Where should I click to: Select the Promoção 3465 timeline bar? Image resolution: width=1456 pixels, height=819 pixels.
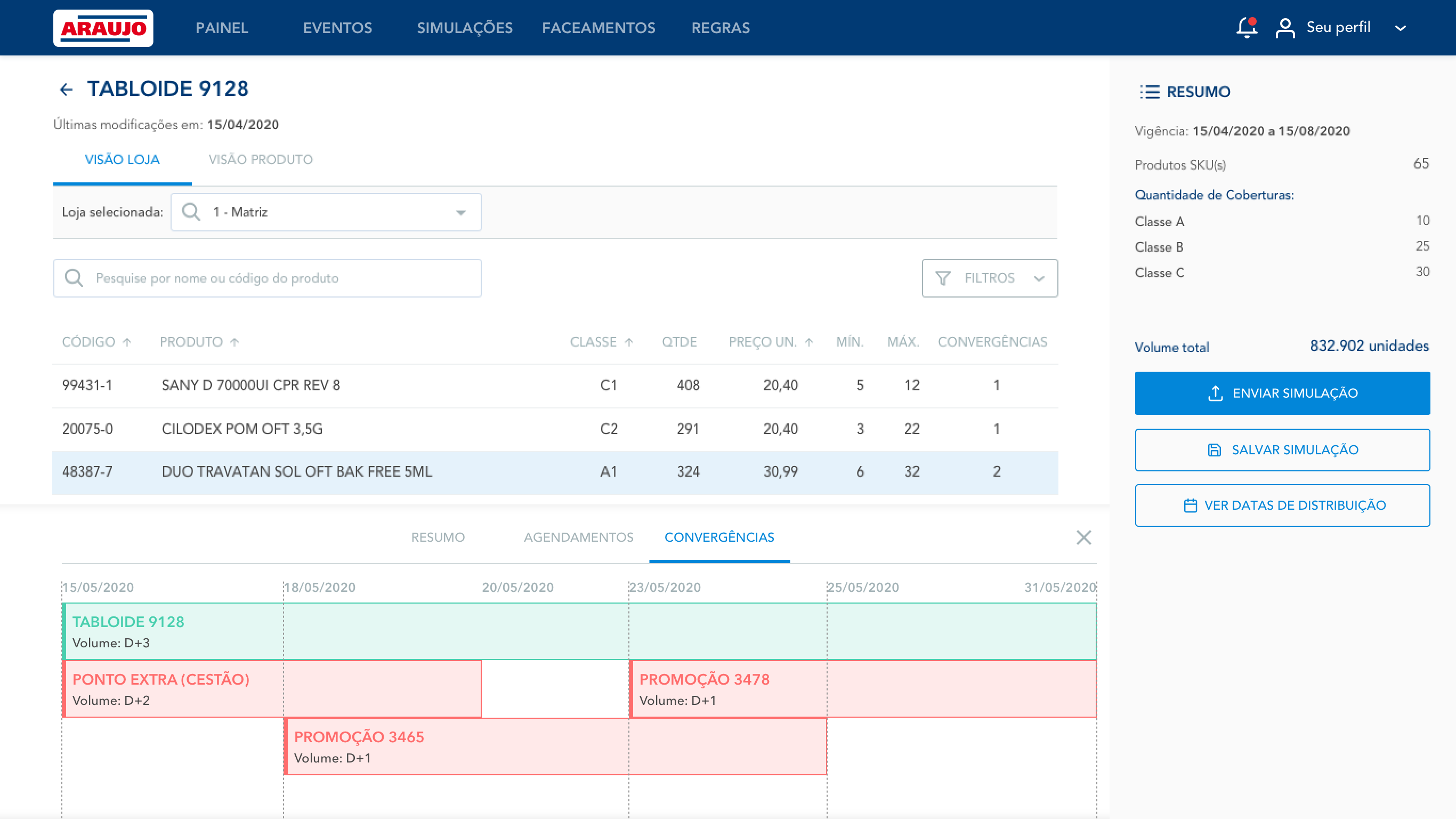(x=555, y=746)
